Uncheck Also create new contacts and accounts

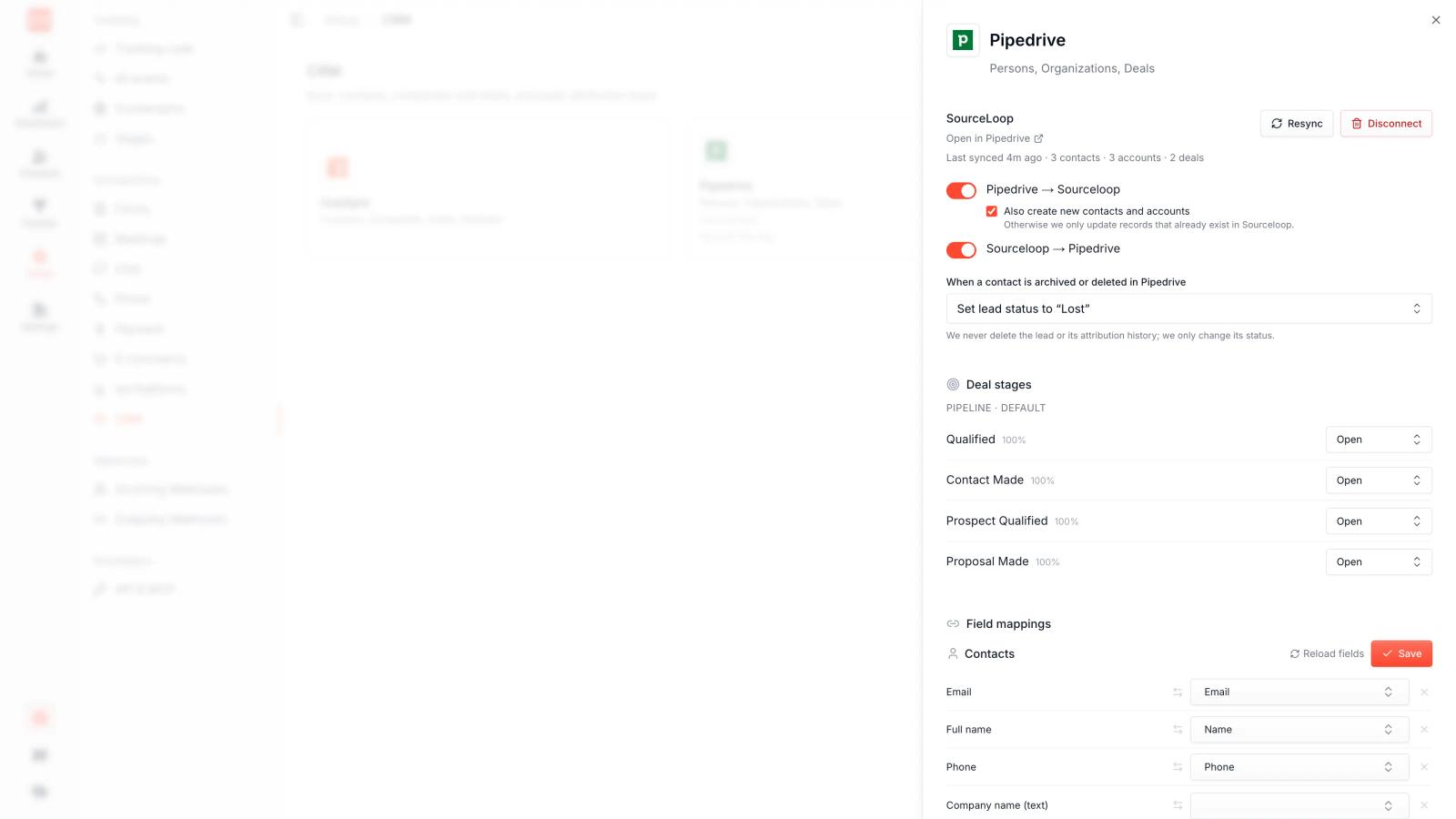click(x=992, y=211)
